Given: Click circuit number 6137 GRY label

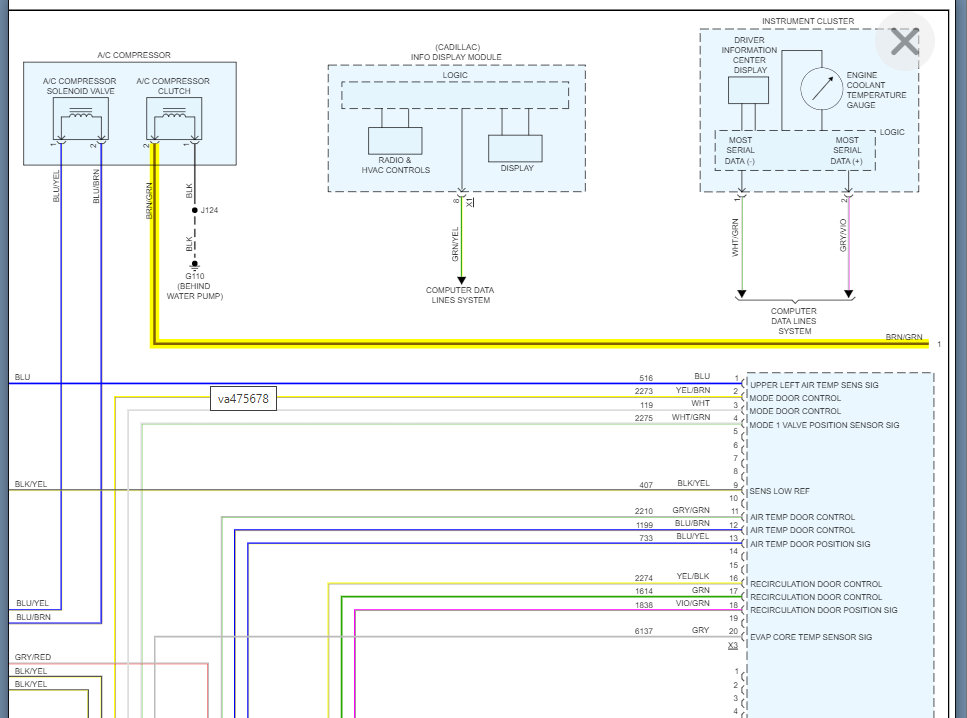Looking at the screenshot, I should pyautogui.click(x=644, y=632).
